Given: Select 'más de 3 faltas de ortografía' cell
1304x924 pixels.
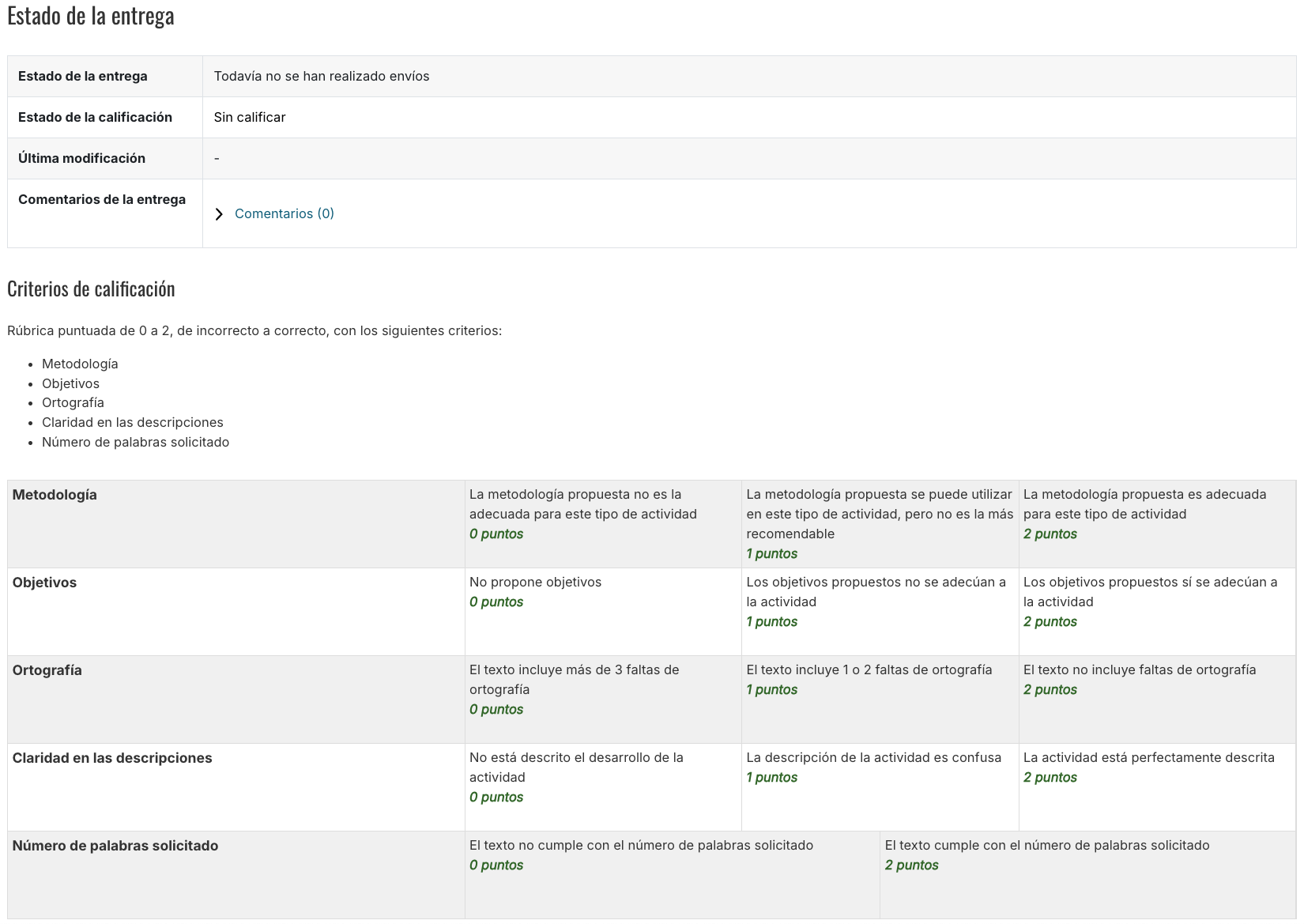Looking at the screenshot, I should pyautogui.click(x=602, y=699).
